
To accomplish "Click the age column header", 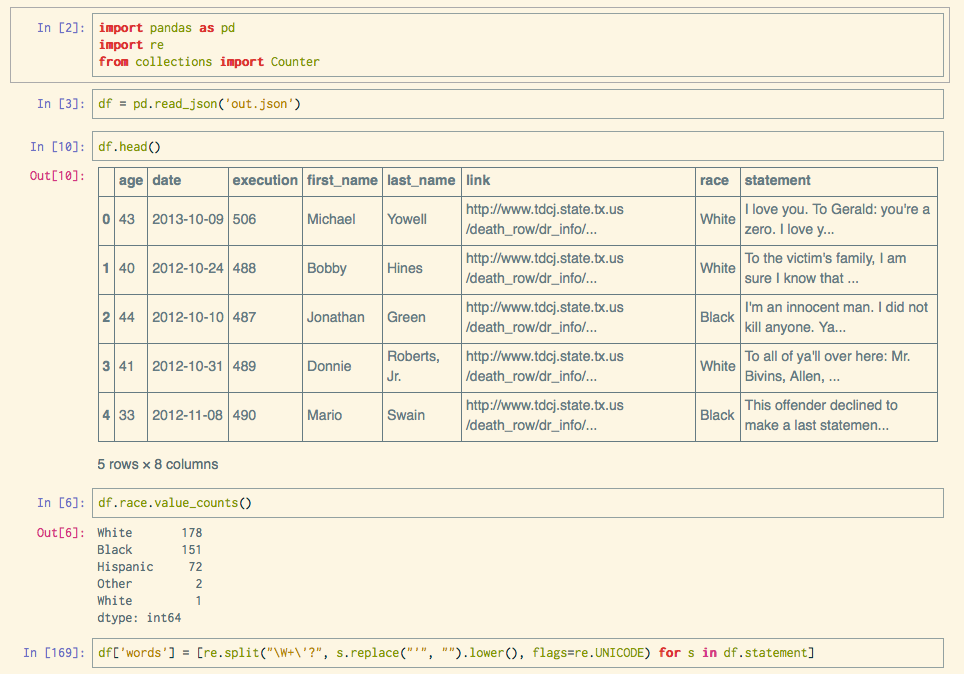I will pyautogui.click(x=131, y=181).
